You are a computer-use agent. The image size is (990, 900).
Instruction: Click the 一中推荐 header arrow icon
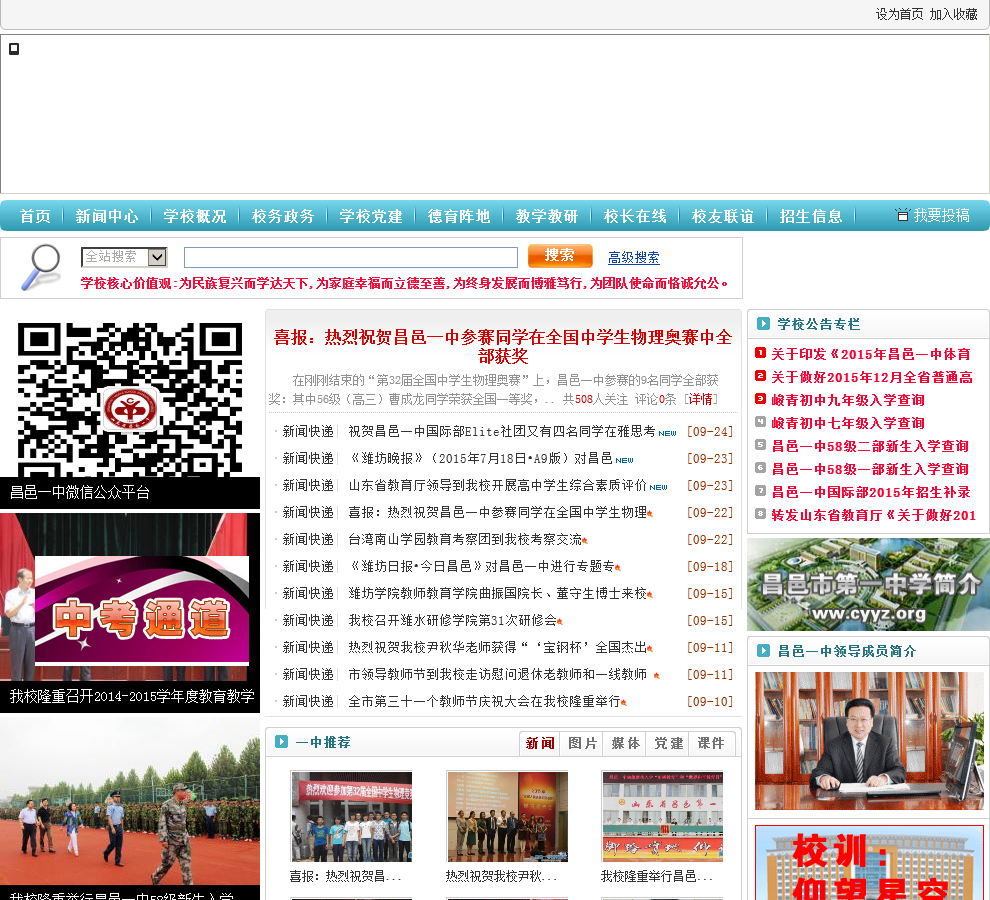click(281, 741)
